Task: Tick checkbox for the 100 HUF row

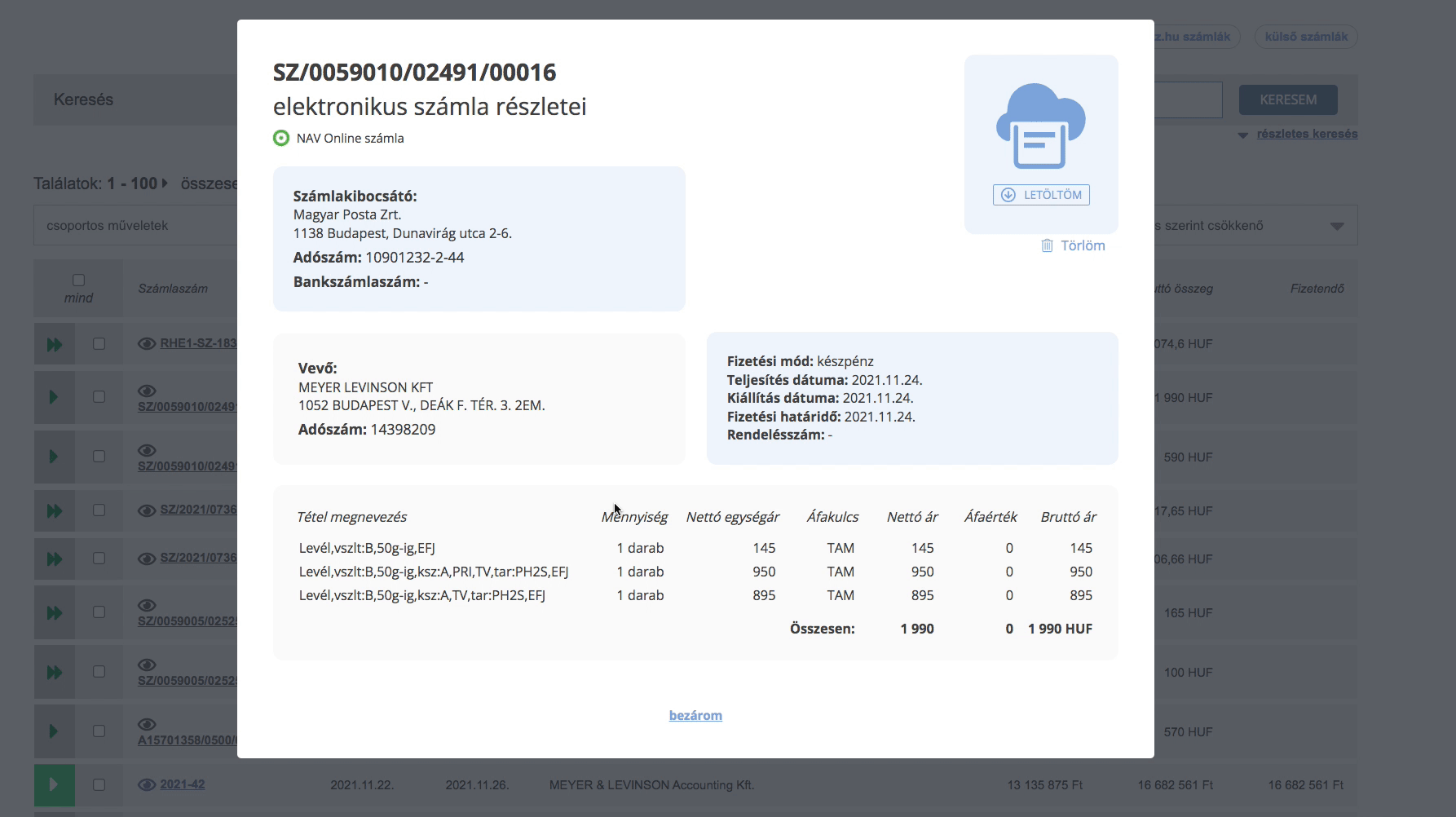Action: coord(99,672)
